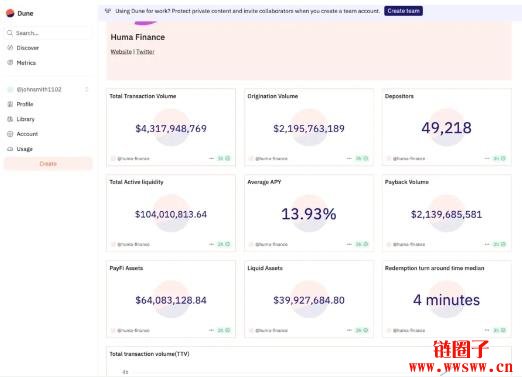Open the Discover page icon
The image size is (522, 377).
pos(10,48)
